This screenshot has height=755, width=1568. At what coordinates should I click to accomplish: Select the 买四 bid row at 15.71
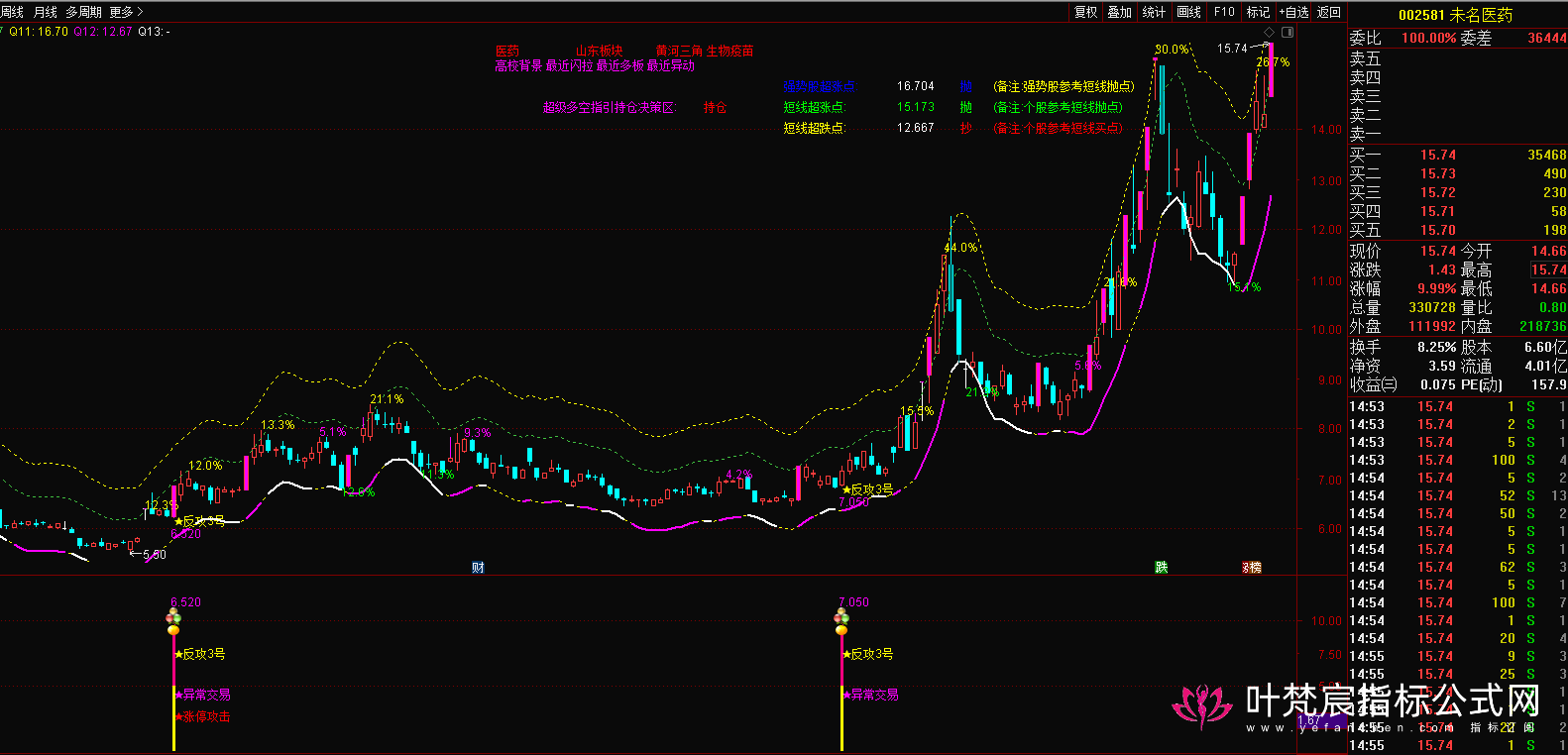pos(1458,211)
